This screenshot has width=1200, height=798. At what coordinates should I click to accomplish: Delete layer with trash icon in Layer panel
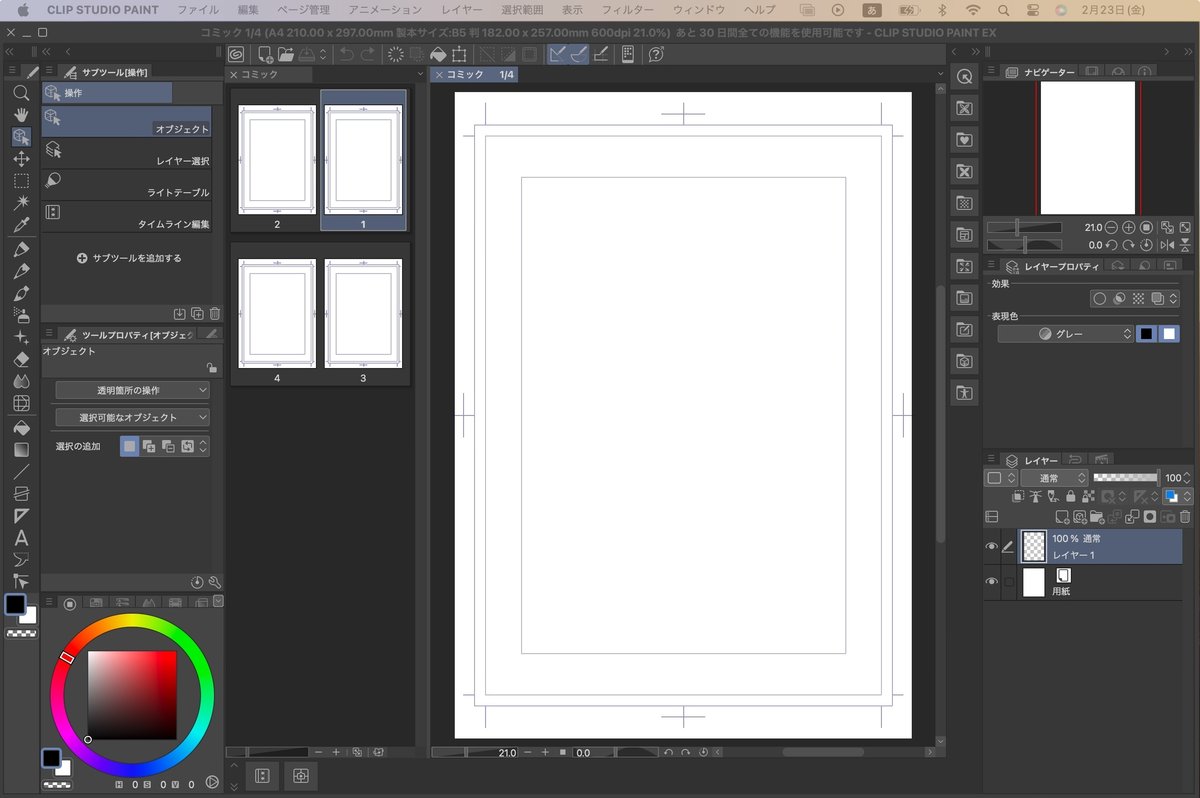pyautogui.click(x=1185, y=517)
